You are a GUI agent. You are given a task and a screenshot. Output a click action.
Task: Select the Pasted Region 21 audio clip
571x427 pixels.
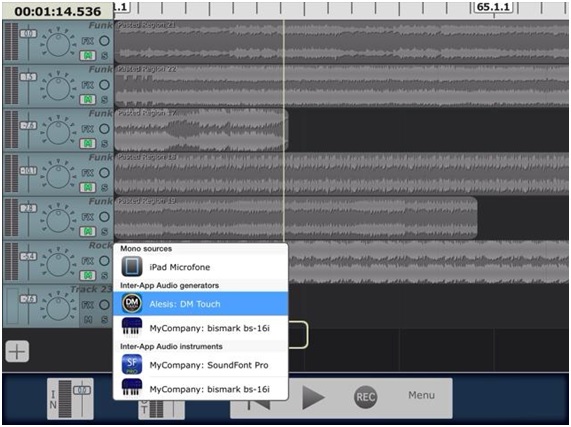click(342, 42)
